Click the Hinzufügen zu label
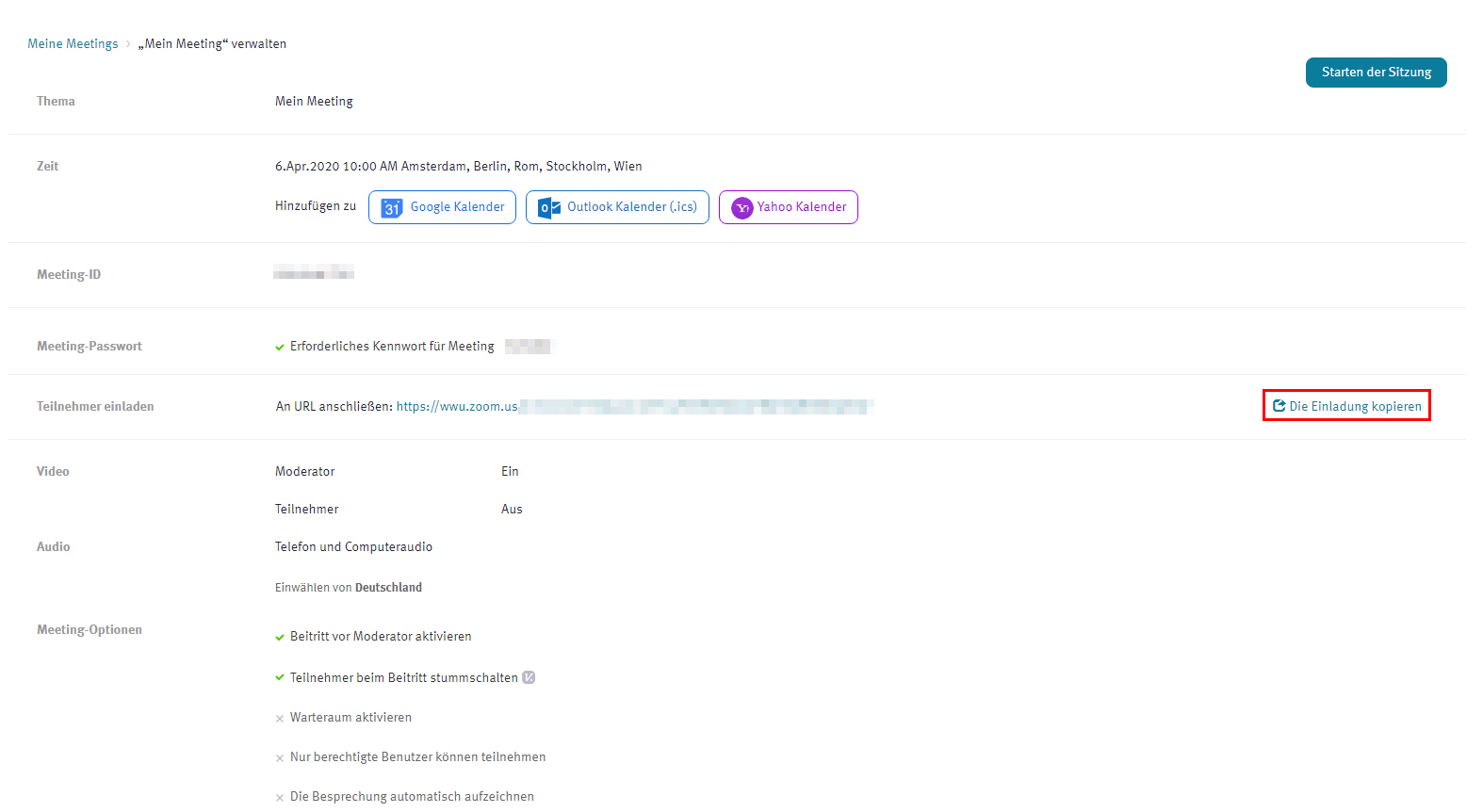 point(316,205)
